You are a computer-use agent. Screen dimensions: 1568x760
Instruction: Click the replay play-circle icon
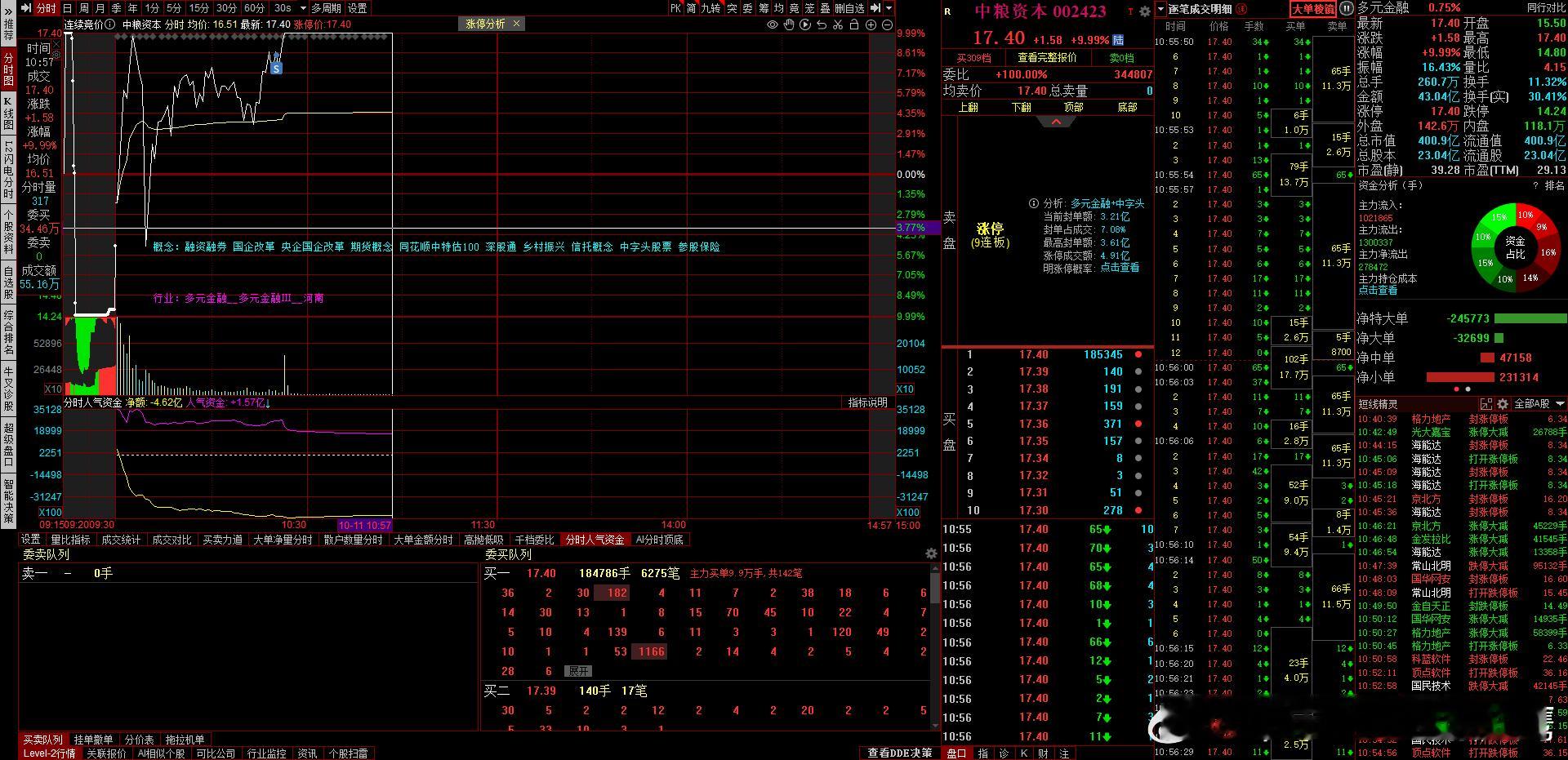coord(805,24)
